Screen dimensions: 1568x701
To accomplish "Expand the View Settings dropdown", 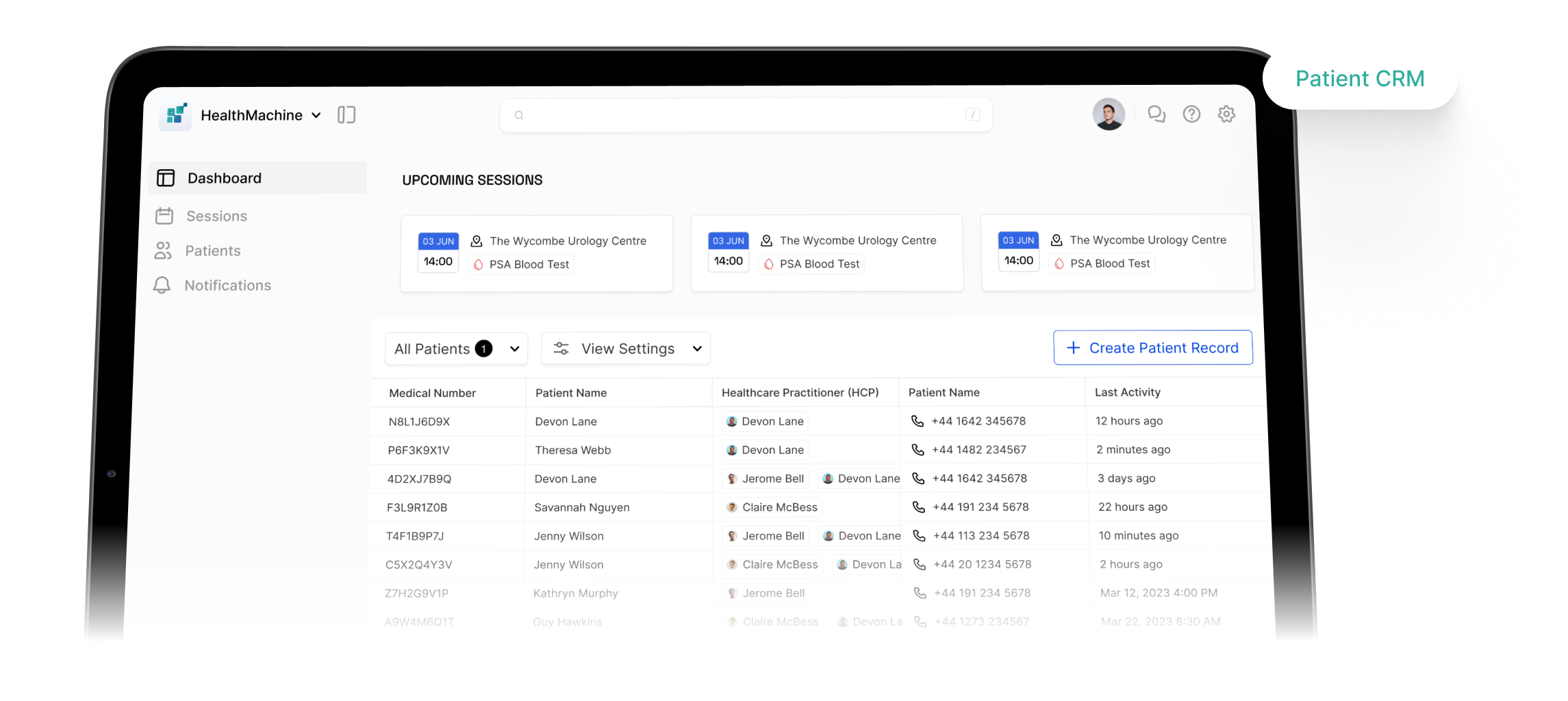I will 626,349.
